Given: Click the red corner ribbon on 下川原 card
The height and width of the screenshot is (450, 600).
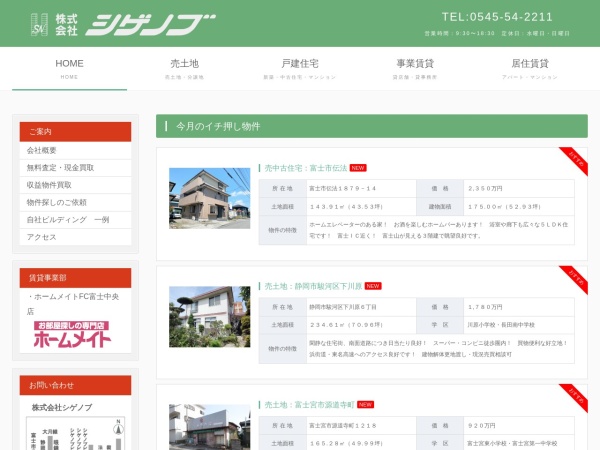Looking at the screenshot, I should 576,277.
